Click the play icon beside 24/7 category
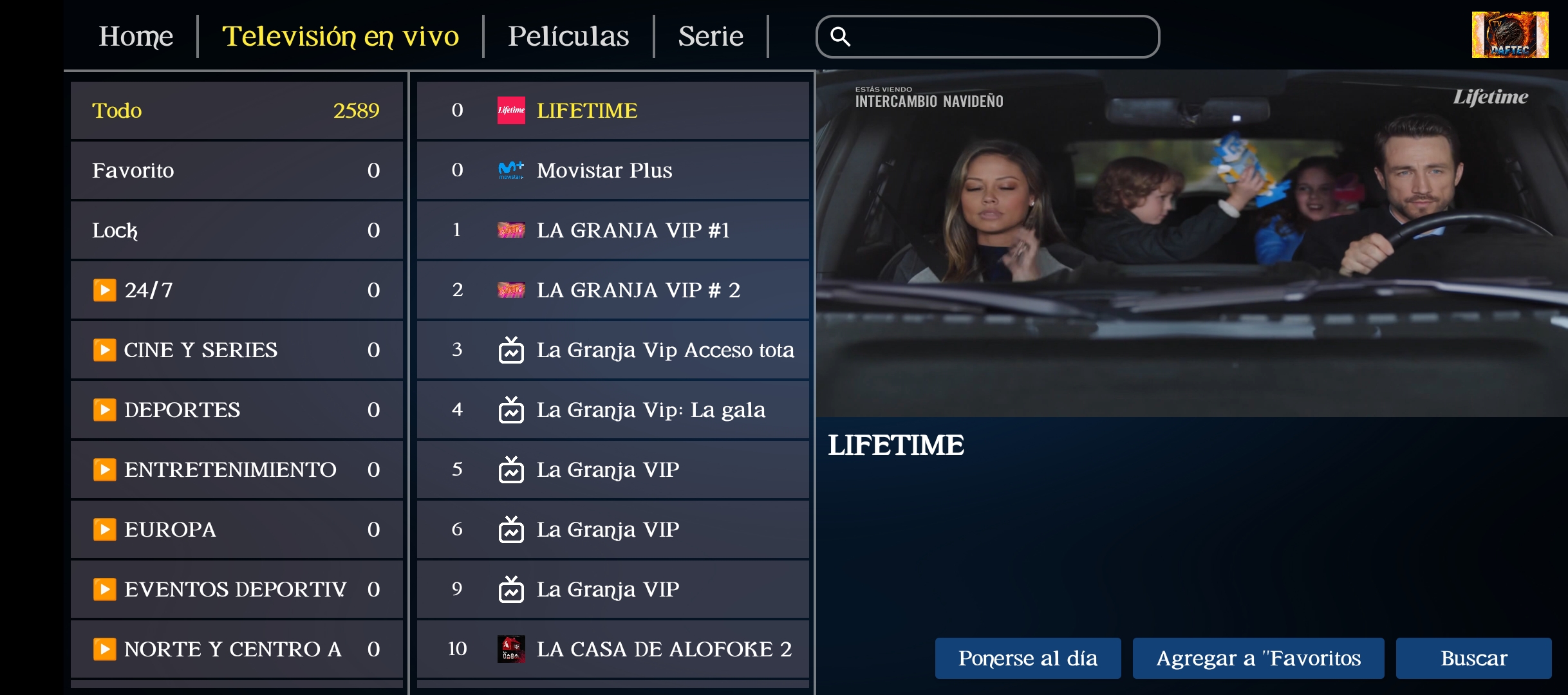1568x695 pixels. click(104, 290)
